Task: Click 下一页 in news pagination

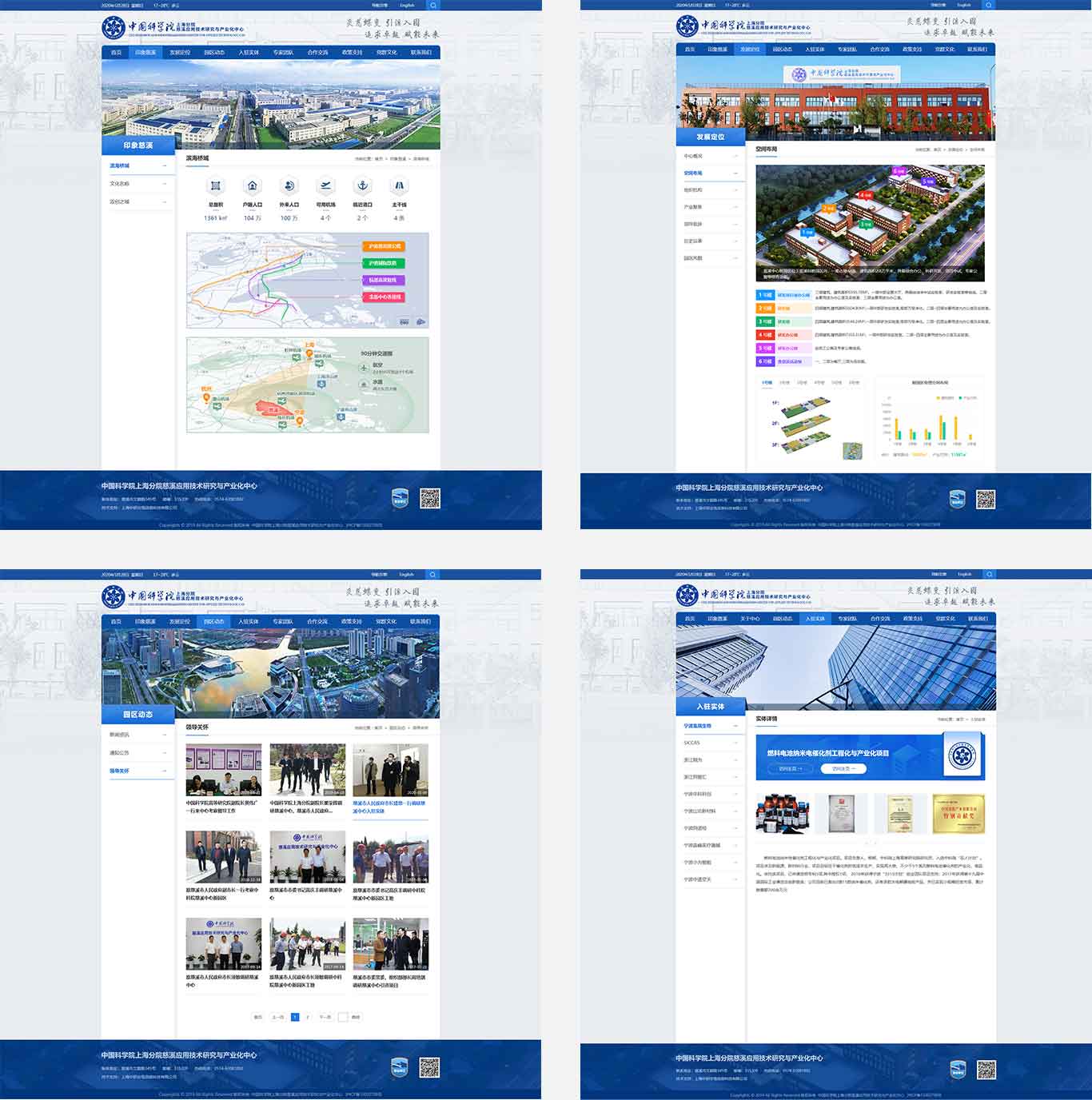Action: [x=325, y=1018]
